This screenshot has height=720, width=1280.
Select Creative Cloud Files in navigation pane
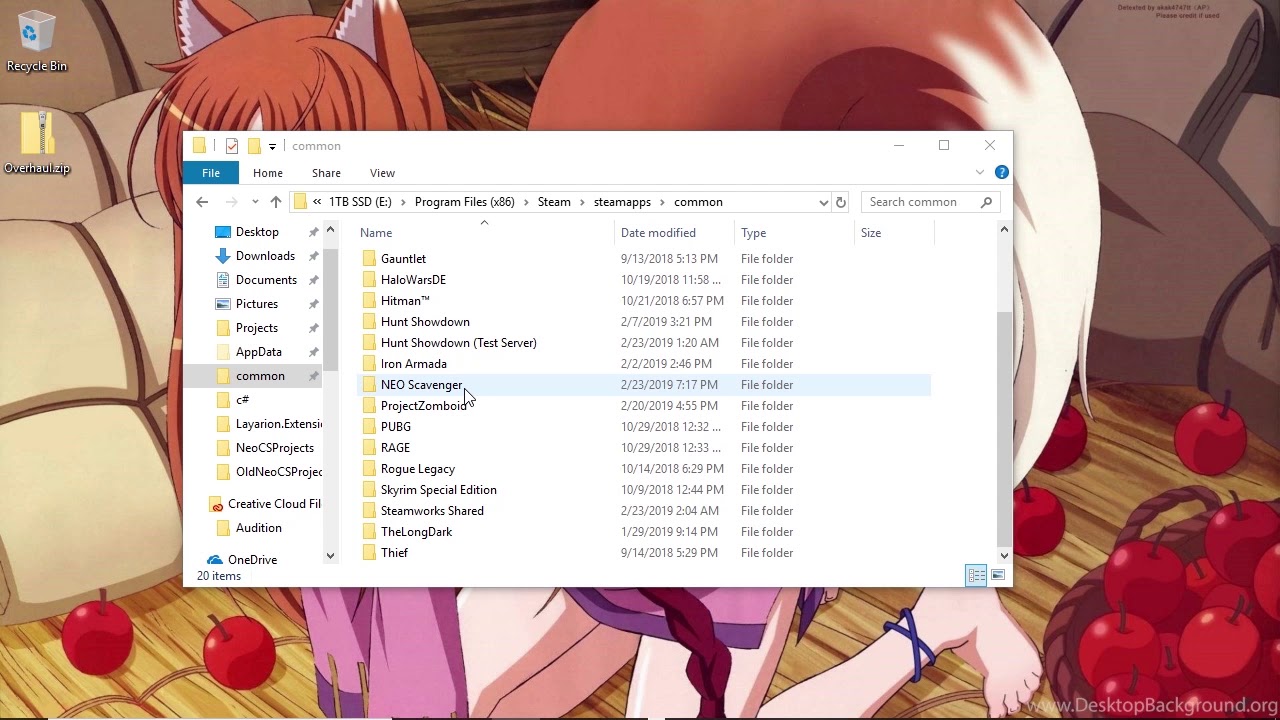pyautogui.click(x=274, y=504)
